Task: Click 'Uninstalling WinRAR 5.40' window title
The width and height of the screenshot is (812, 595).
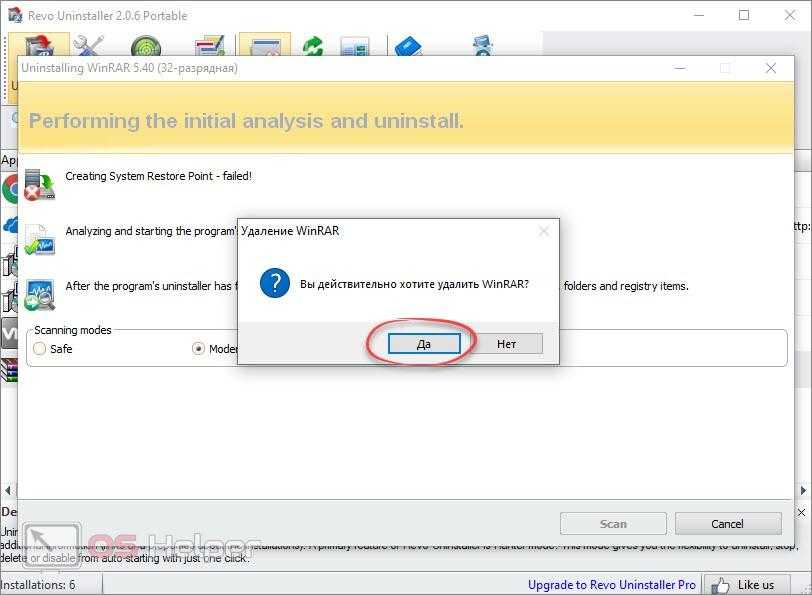Action: coord(129,68)
